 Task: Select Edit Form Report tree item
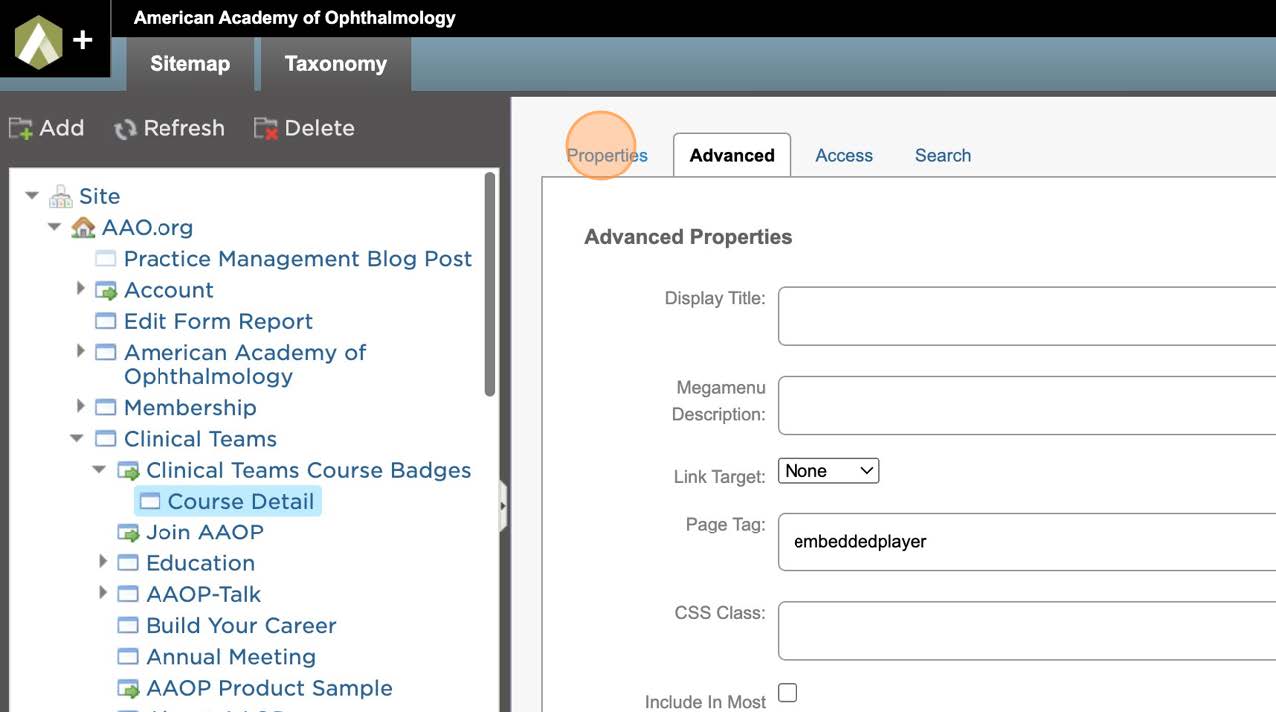(218, 321)
